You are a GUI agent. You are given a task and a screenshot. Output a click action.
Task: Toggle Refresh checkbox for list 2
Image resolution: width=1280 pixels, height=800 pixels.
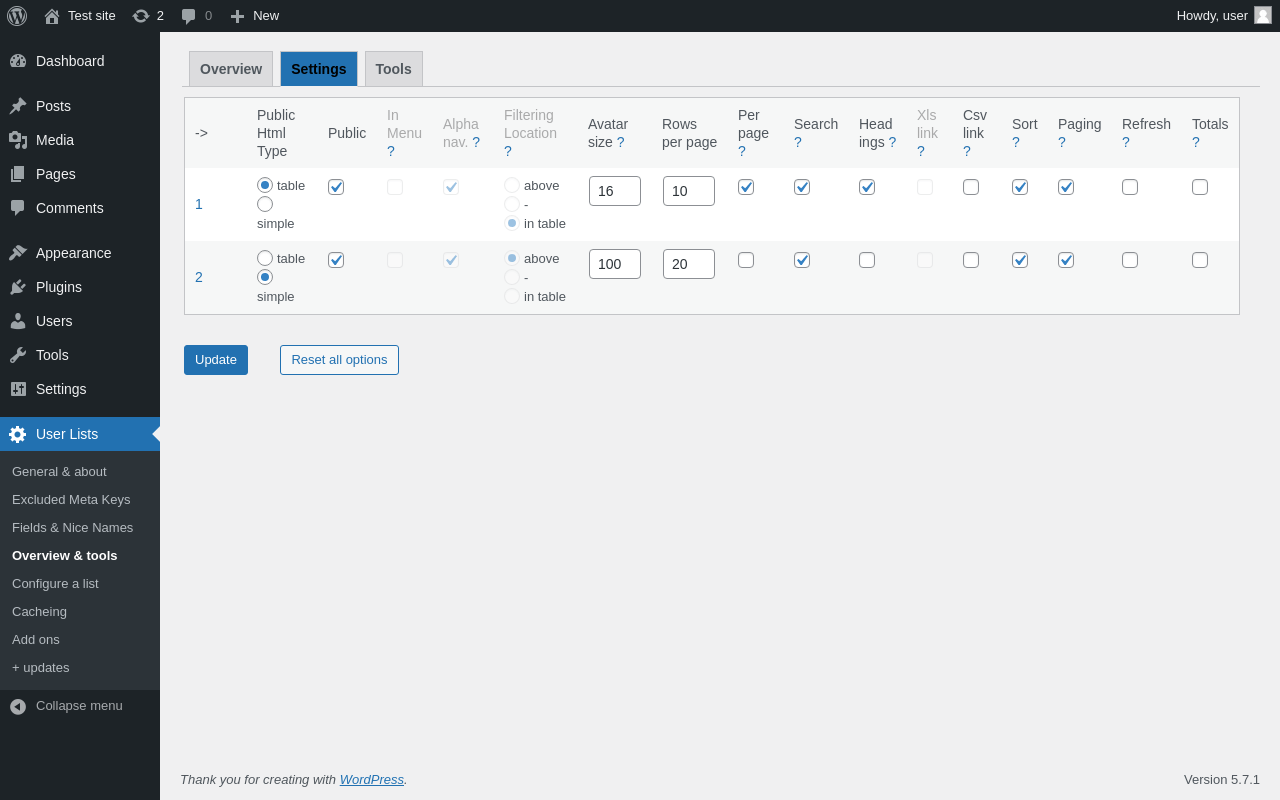pyautogui.click(x=1130, y=260)
